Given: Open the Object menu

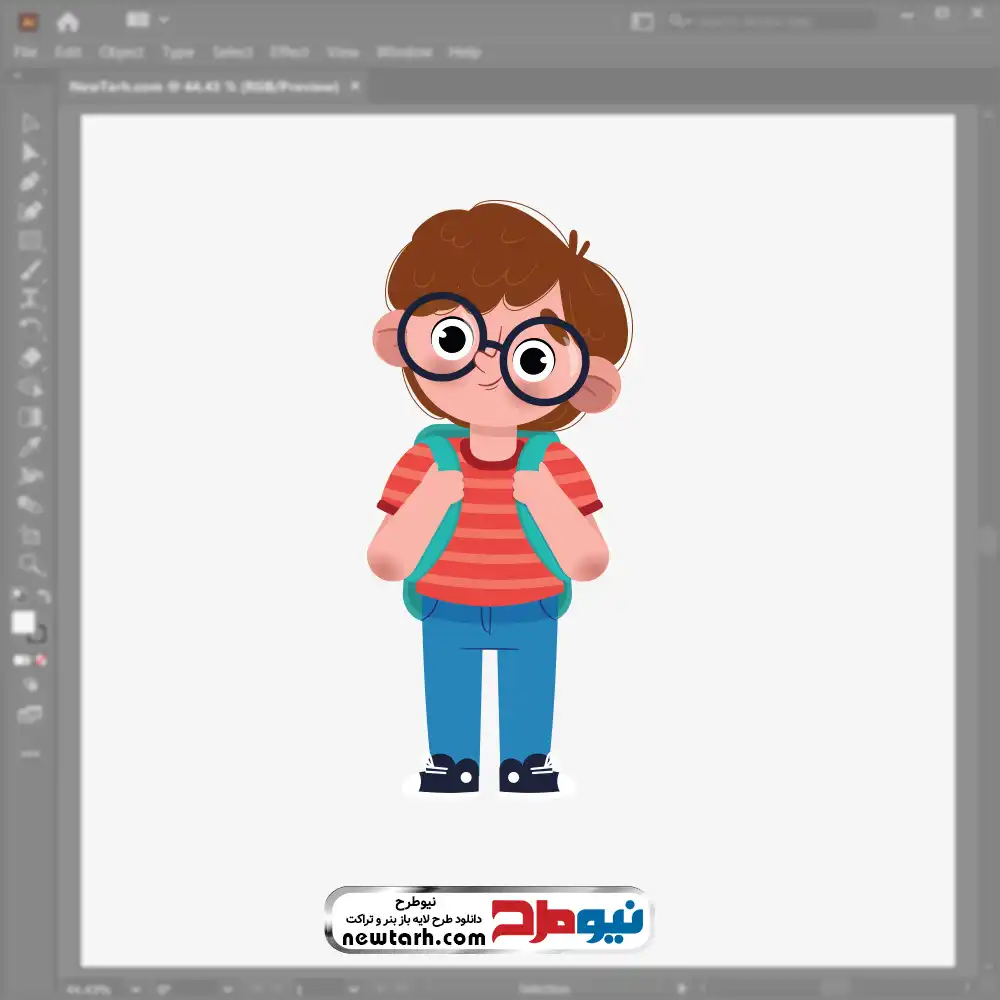Looking at the screenshot, I should point(120,52).
